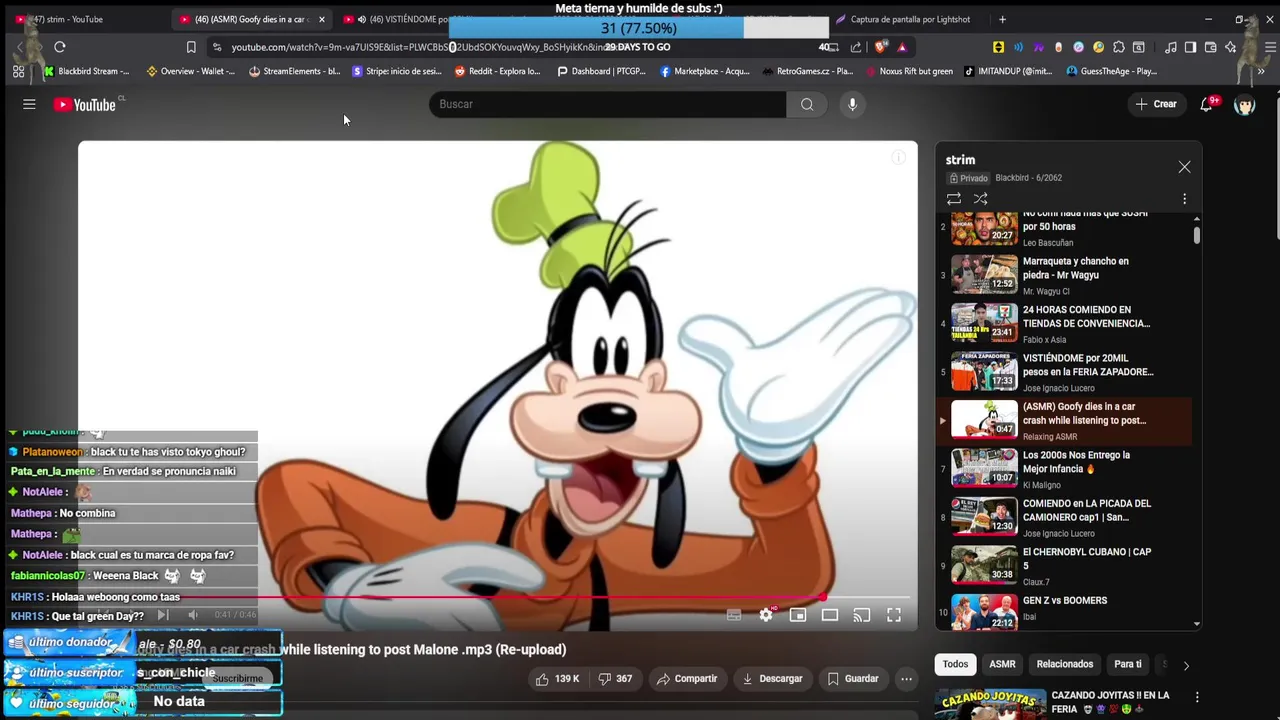Image resolution: width=1280 pixels, height=720 pixels.
Task: Open a new browser tab
Action: (1002, 19)
